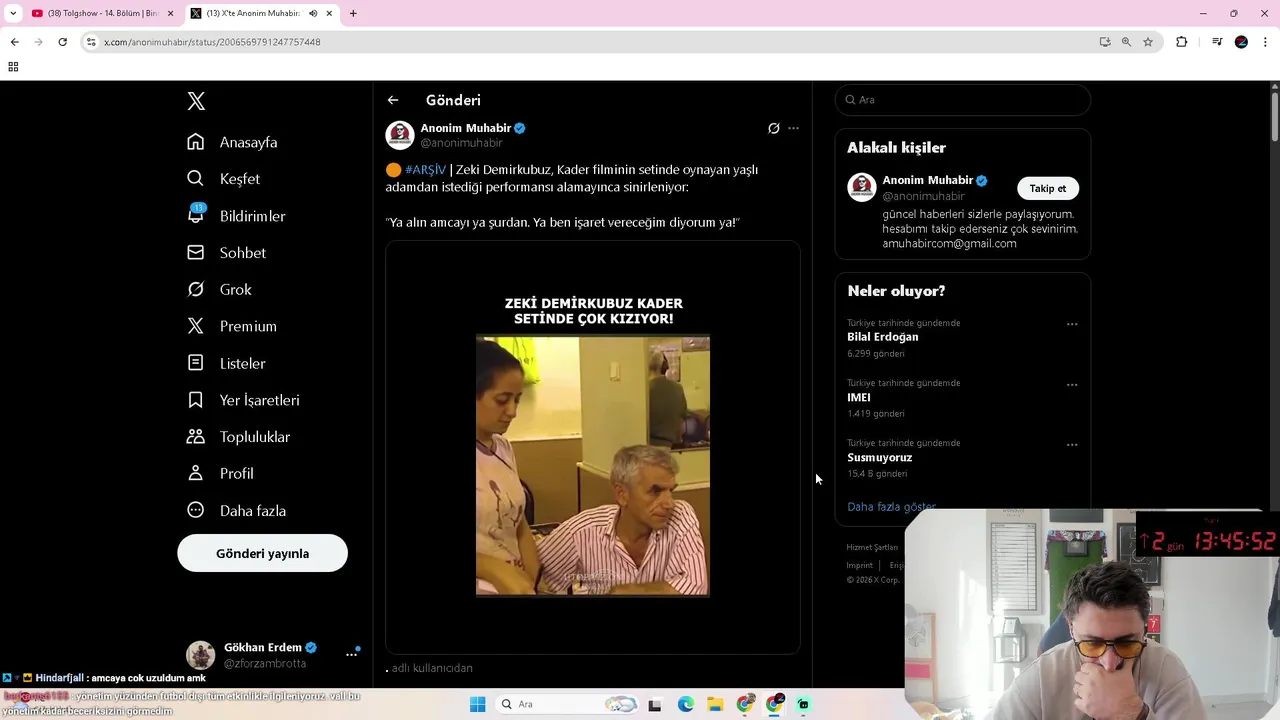Open Microsoft Edge from taskbar
The height and width of the screenshot is (720, 1280).
click(686, 705)
